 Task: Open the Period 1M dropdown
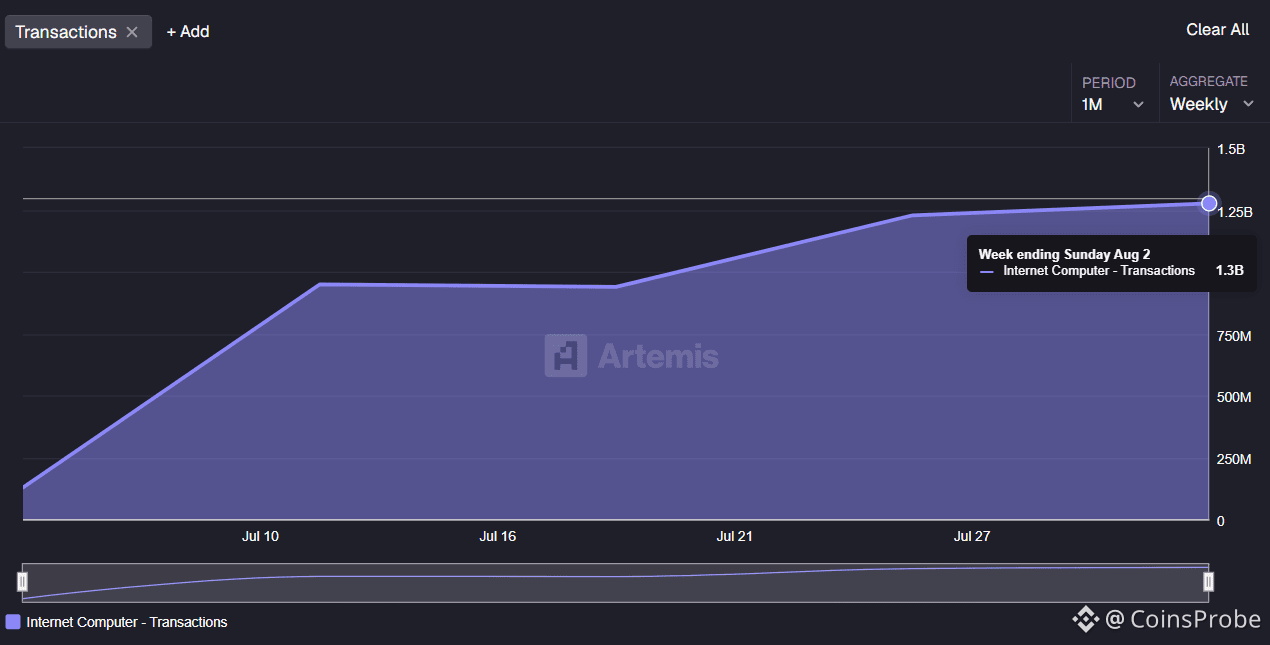1113,94
